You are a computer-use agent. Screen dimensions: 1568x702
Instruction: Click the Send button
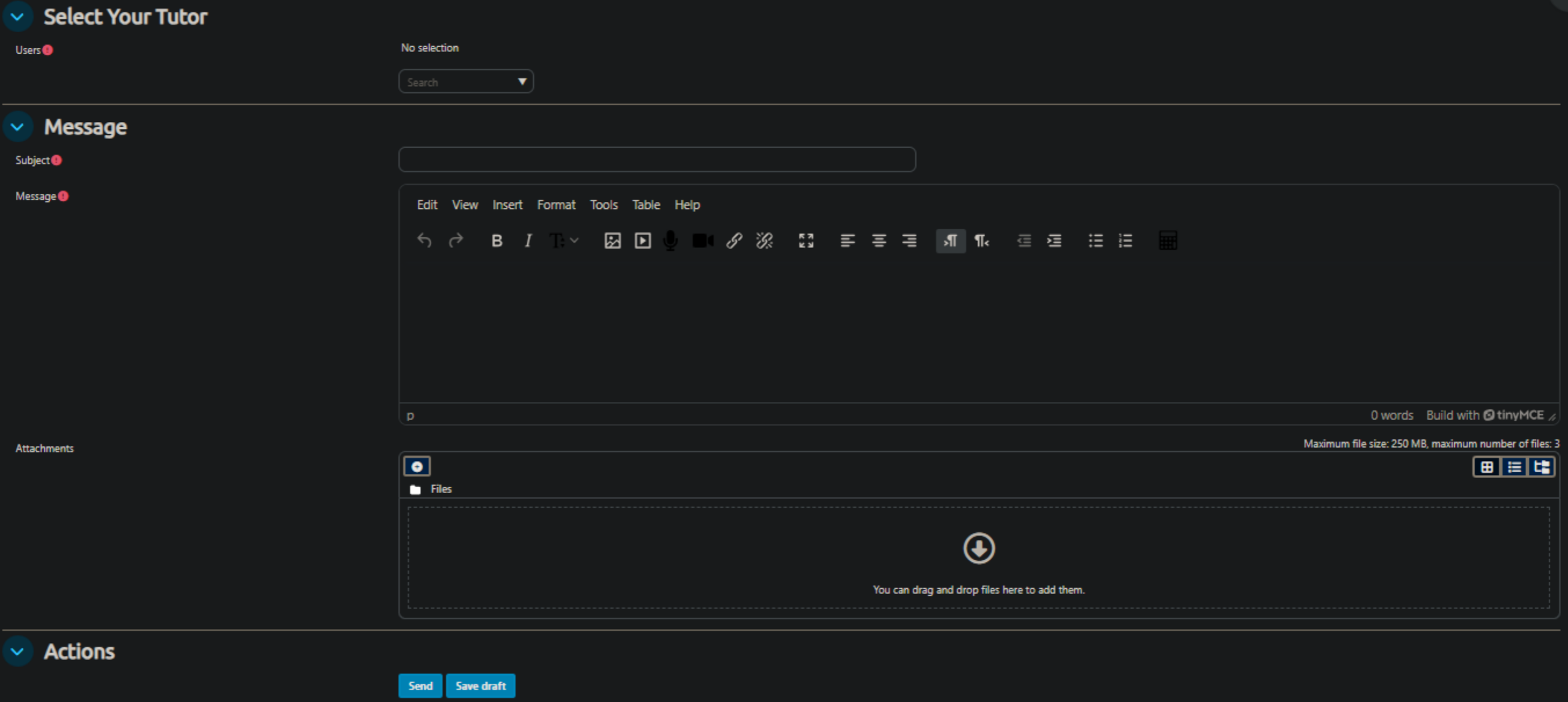pos(420,686)
